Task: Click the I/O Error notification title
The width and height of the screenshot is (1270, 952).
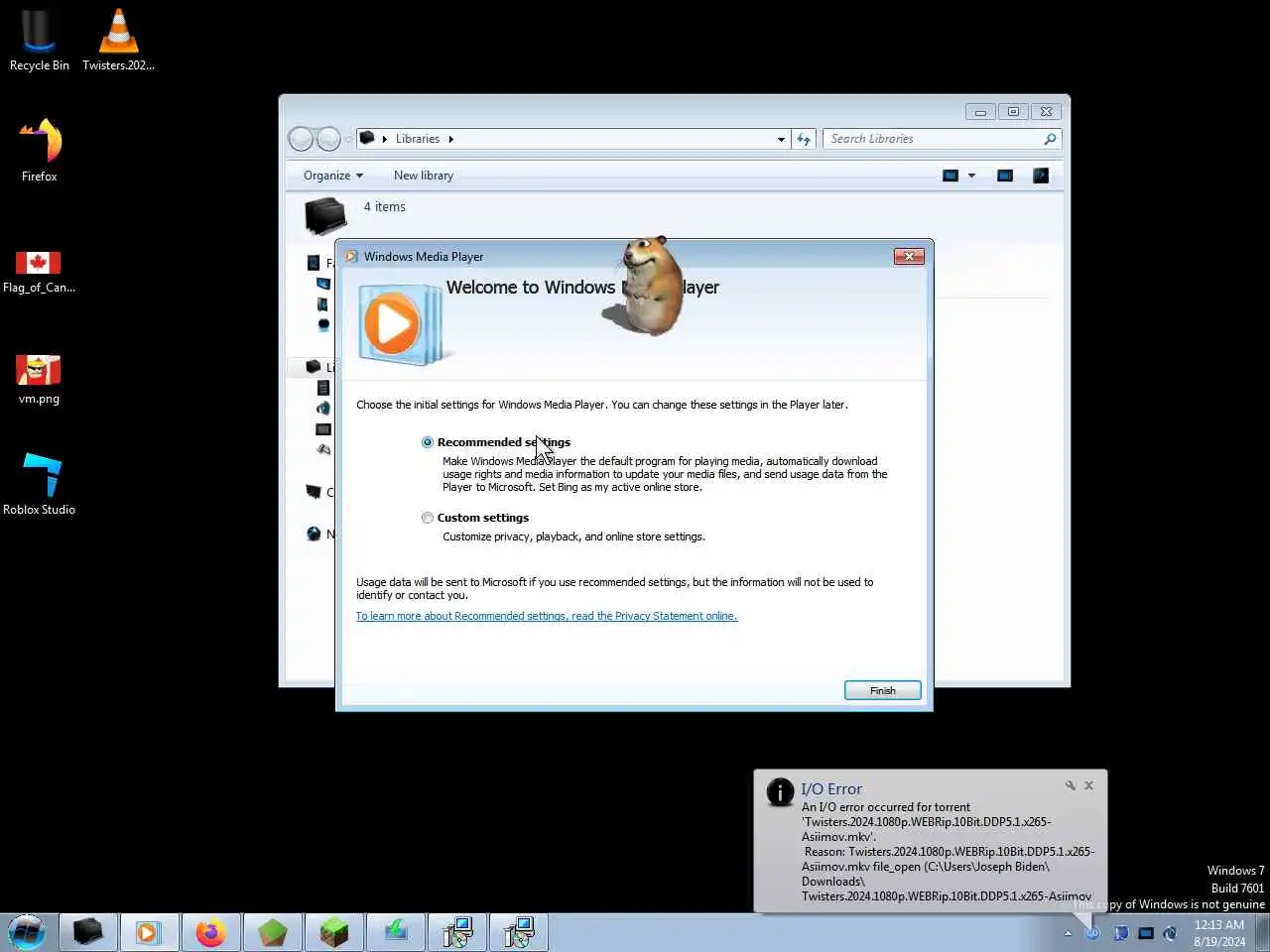Action: click(x=831, y=789)
